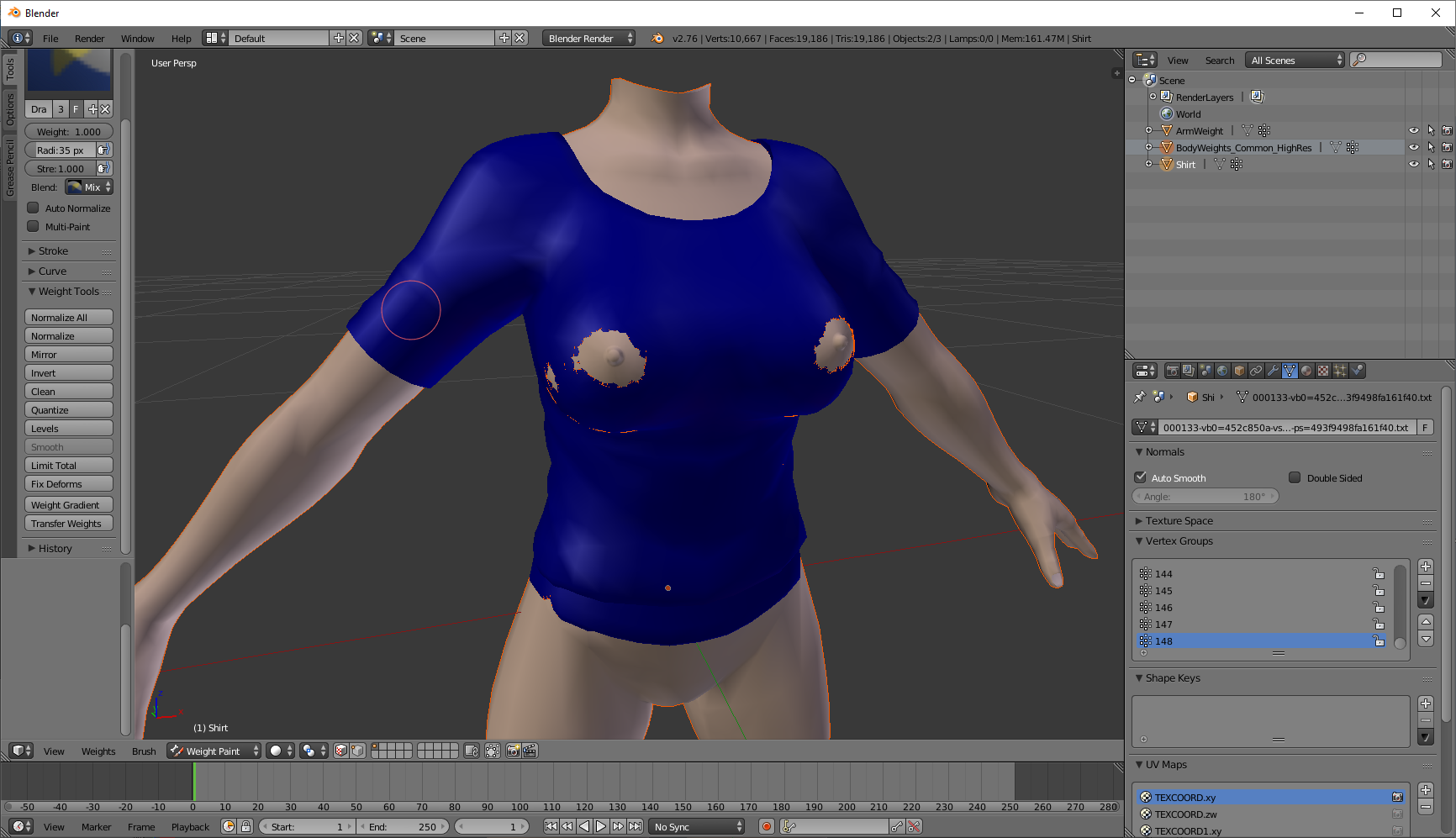Click the delete keyframe crossed-key icon
Image resolution: width=1456 pixels, height=838 pixels.
[914, 826]
